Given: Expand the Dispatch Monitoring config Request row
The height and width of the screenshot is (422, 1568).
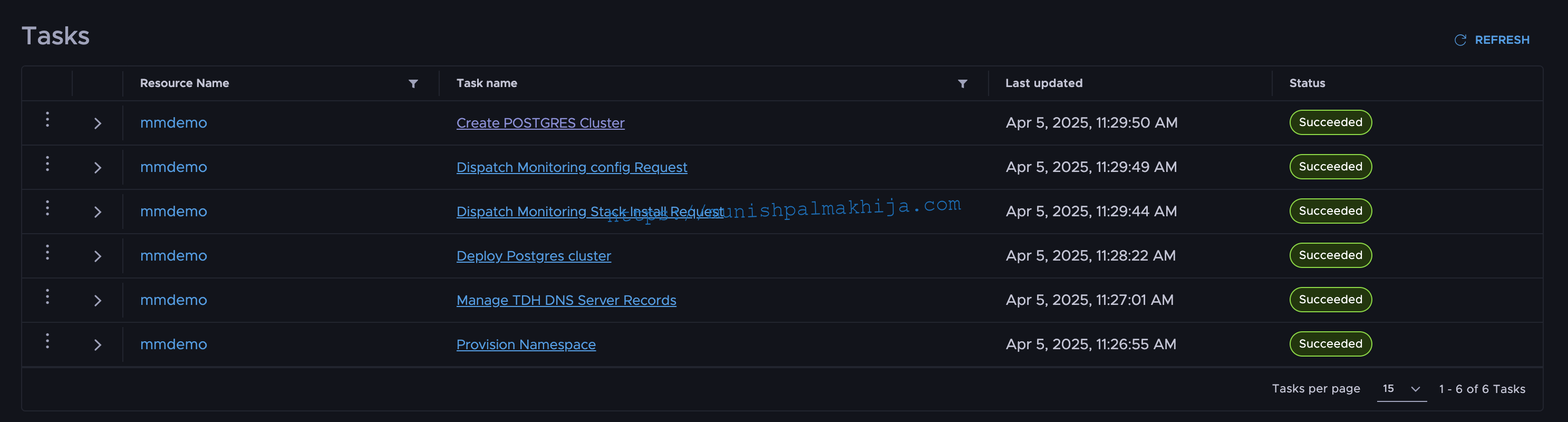Looking at the screenshot, I should pyautogui.click(x=98, y=168).
